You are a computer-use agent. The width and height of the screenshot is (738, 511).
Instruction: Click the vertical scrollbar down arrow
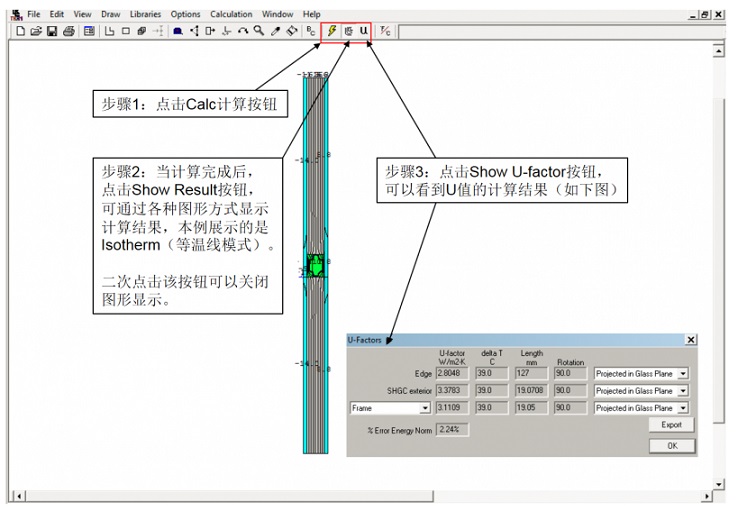click(x=717, y=484)
